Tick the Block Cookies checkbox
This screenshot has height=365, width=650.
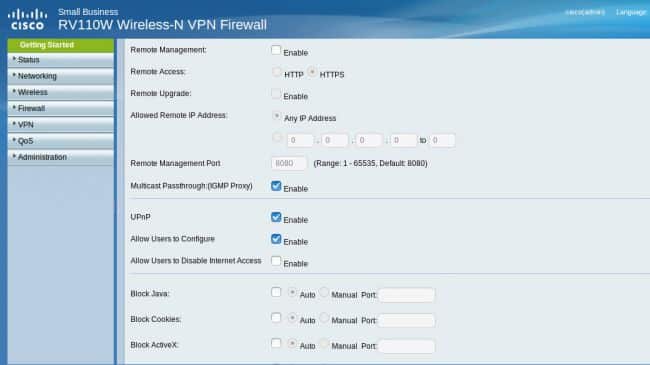pyautogui.click(x=276, y=318)
